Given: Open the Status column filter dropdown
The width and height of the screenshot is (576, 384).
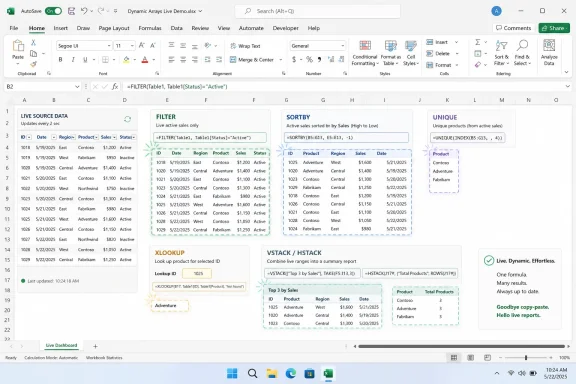Looking at the screenshot, I should pyautogui.click(x=134, y=137).
